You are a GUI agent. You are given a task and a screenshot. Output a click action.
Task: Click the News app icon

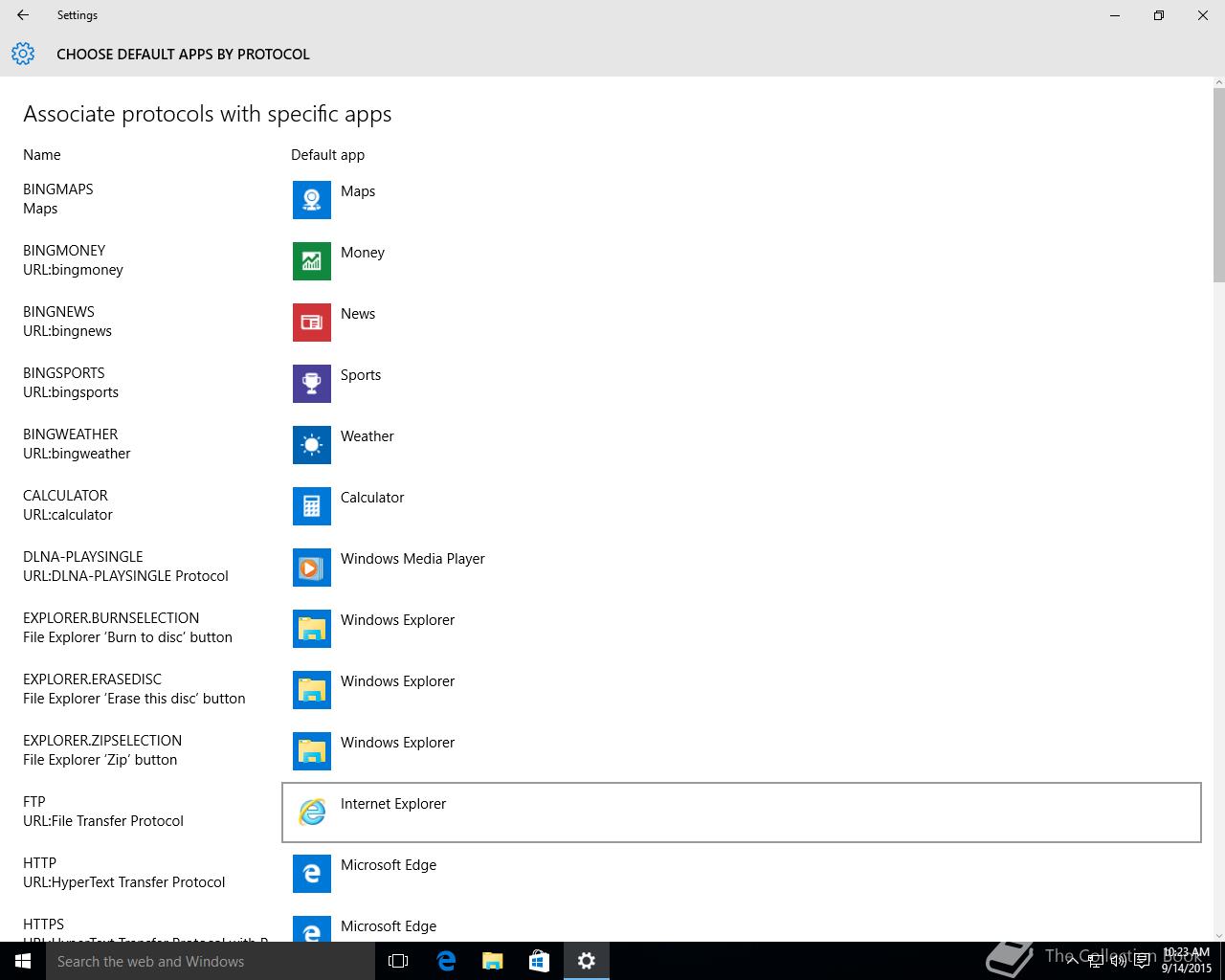pyautogui.click(x=311, y=323)
